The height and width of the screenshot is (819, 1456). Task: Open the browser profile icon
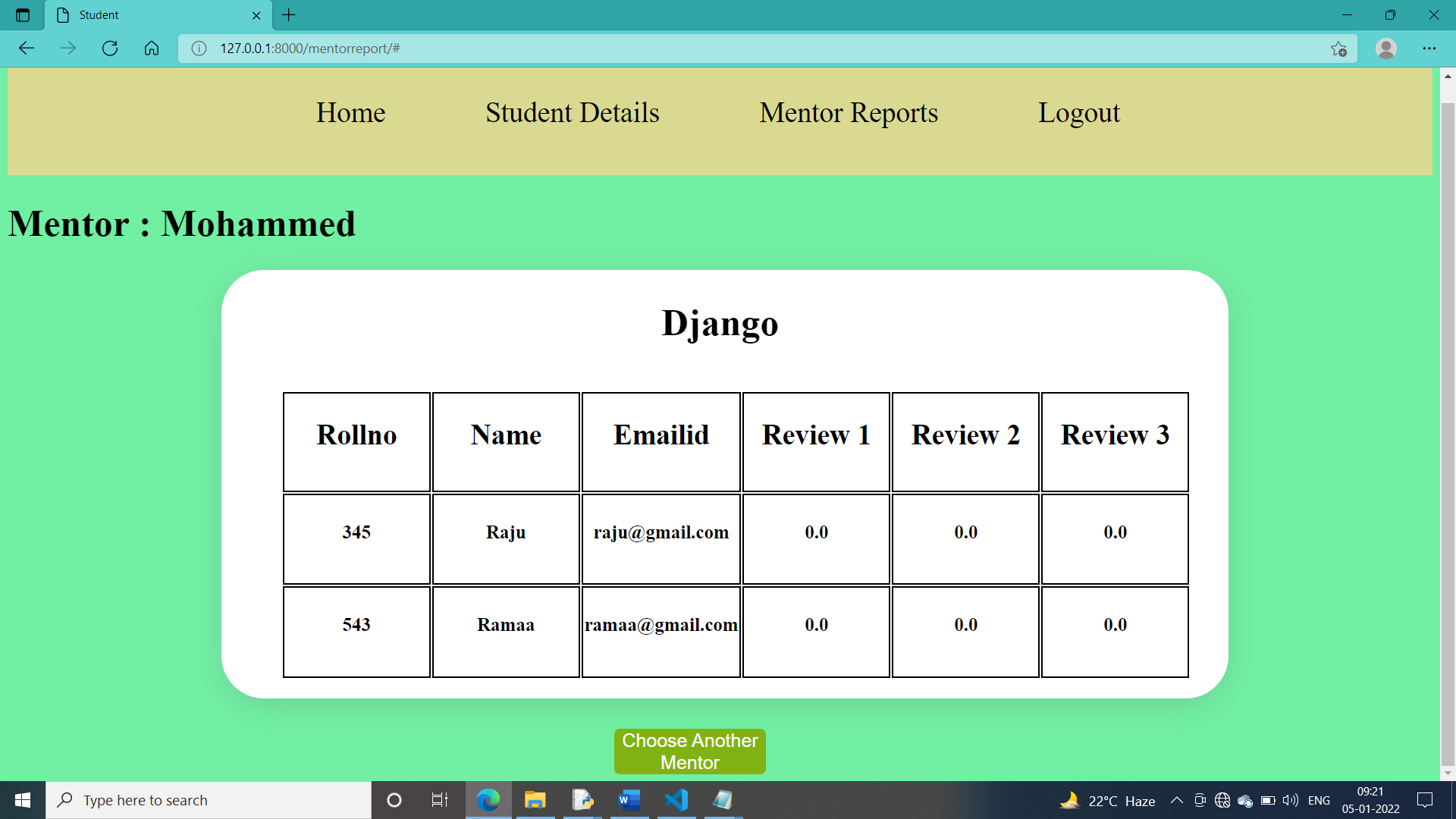[x=1385, y=48]
